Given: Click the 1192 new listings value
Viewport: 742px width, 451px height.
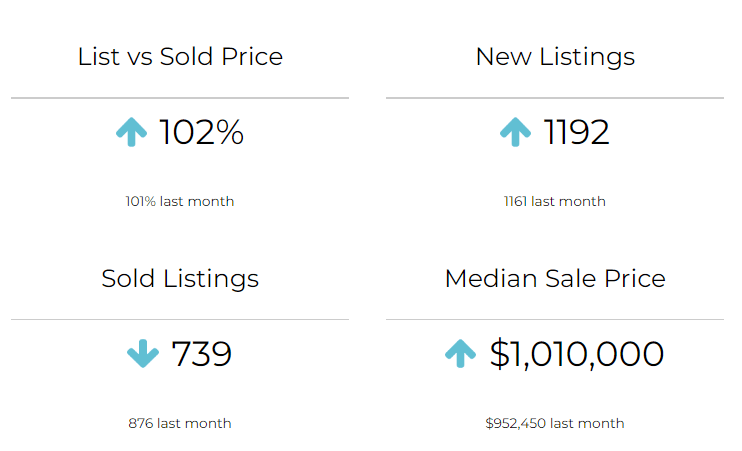Looking at the screenshot, I should 577,132.
